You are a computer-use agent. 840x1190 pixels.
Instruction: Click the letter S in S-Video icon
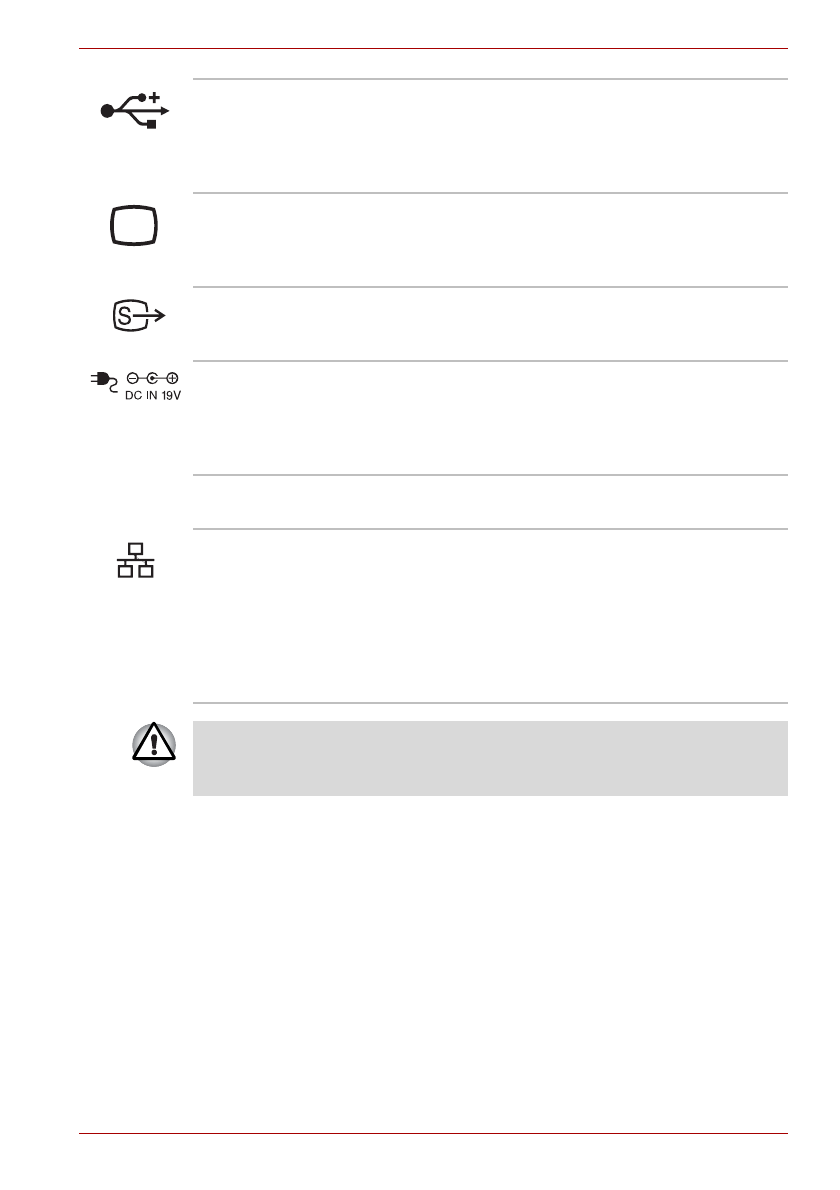(122, 317)
